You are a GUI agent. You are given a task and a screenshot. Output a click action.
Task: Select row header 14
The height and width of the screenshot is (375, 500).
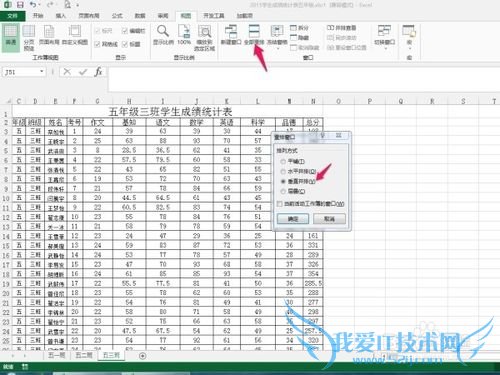coord(6,236)
